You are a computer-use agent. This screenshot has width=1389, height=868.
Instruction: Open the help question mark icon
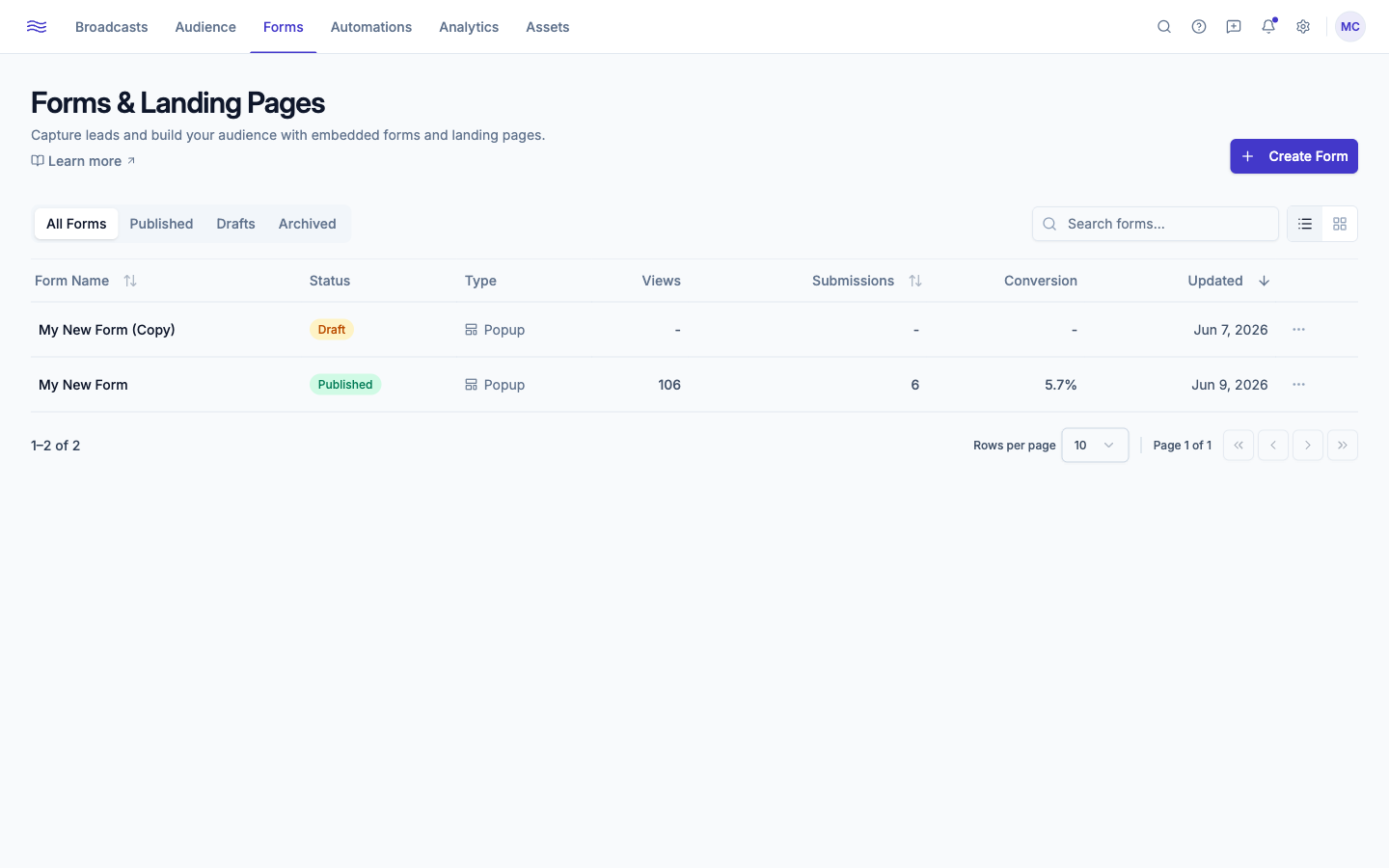(1199, 27)
